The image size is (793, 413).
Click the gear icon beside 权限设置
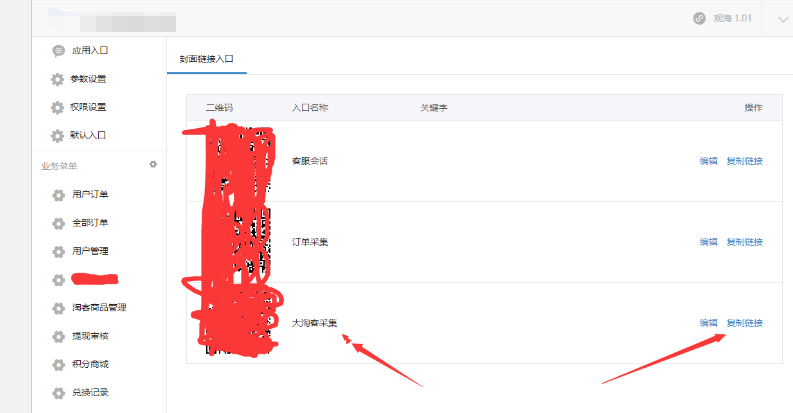point(58,107)
